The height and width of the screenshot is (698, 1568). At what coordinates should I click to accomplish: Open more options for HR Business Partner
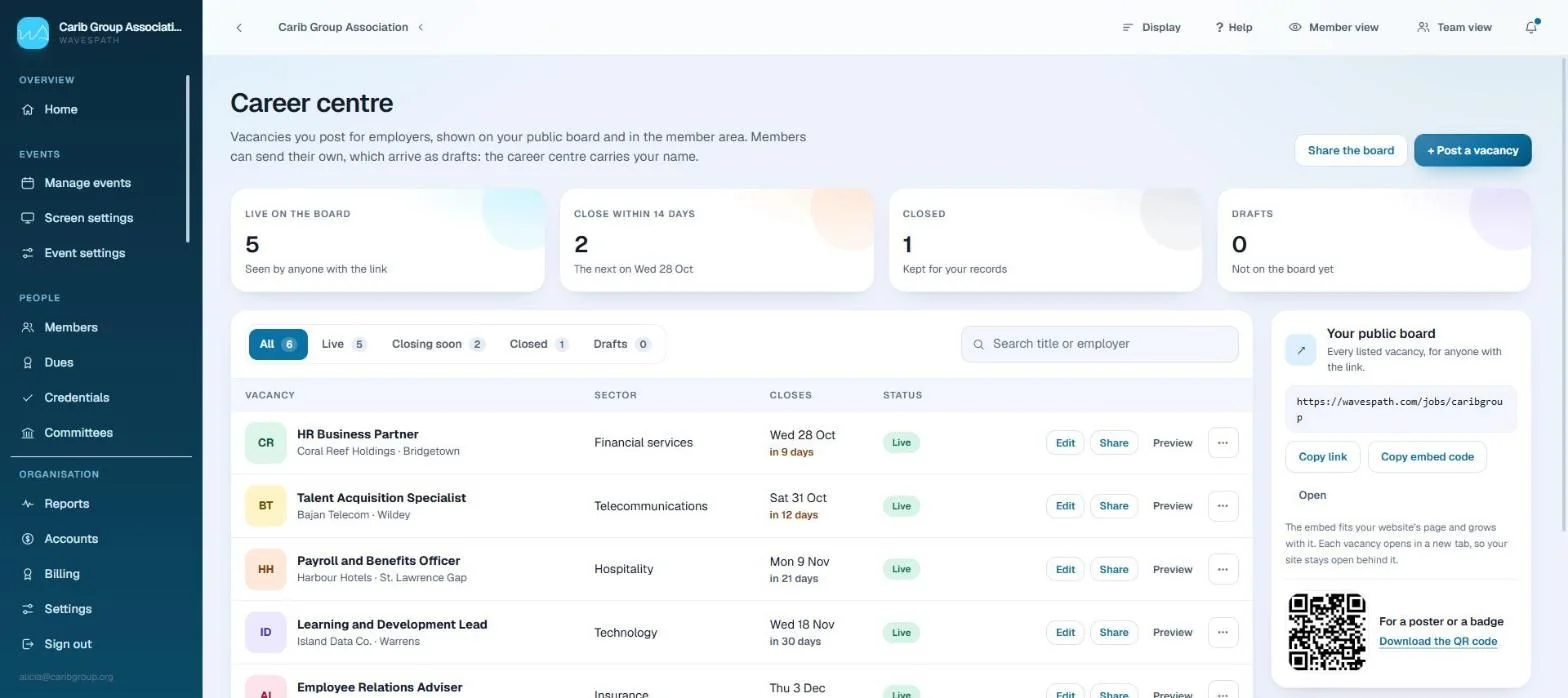point(1223,443)
